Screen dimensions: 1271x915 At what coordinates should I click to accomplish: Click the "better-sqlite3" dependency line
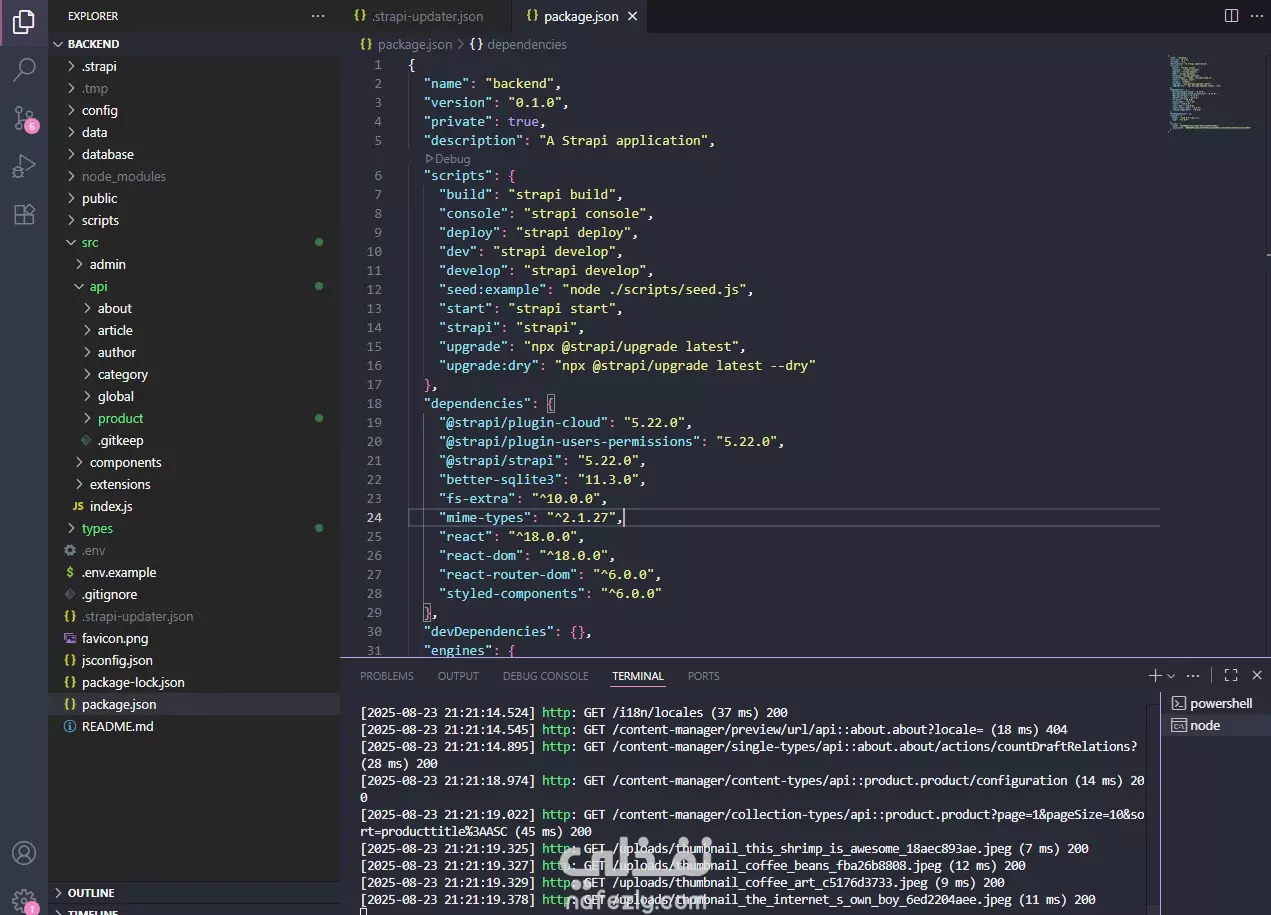[543, 479]
